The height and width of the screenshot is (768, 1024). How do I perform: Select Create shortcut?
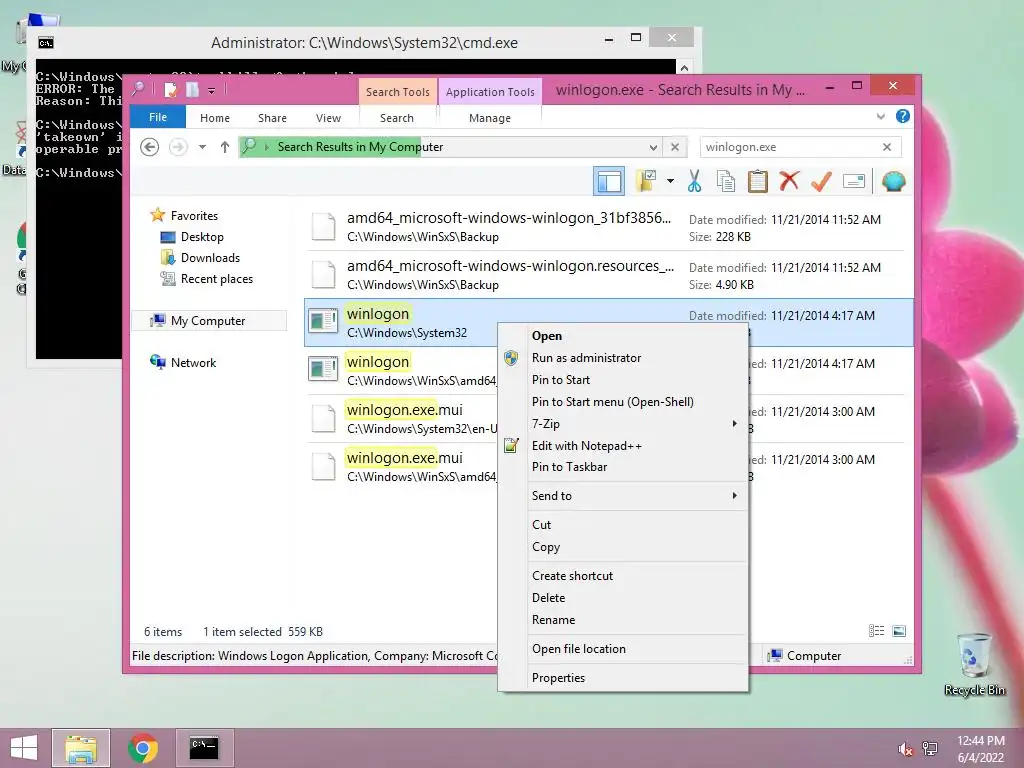tap(624, 576)
